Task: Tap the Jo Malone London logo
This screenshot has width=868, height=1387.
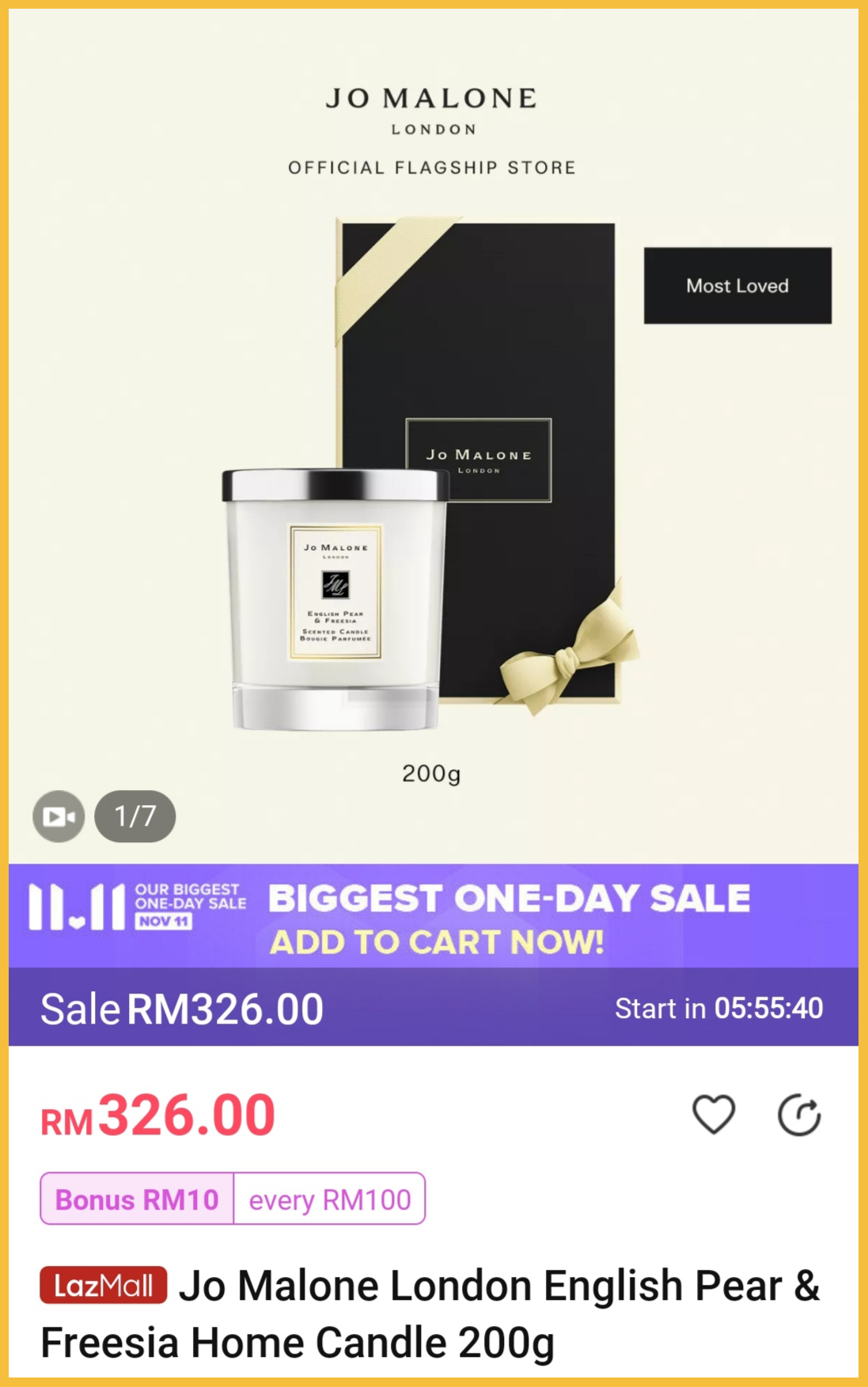Action: coord(432,111)
